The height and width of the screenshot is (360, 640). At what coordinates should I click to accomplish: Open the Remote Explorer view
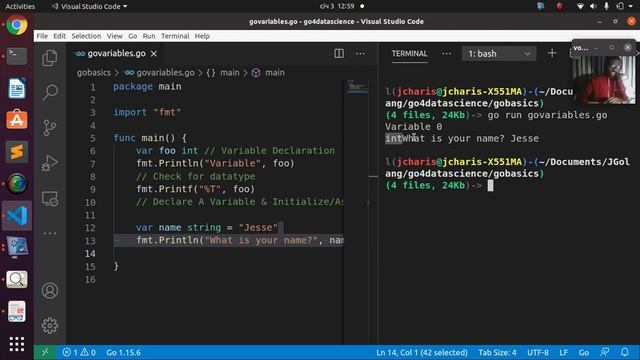pos(50,199)
